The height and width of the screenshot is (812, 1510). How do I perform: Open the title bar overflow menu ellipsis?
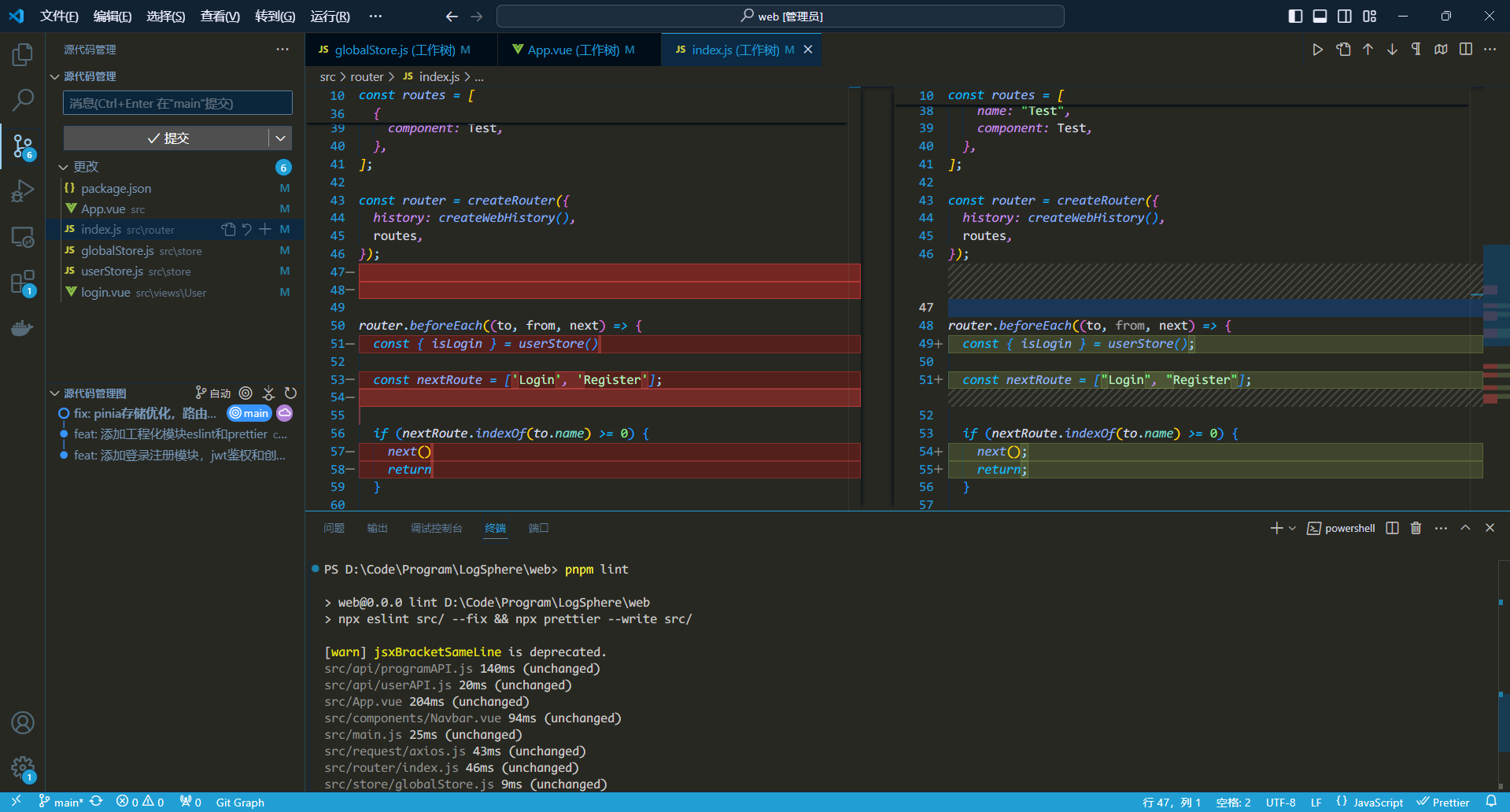tap(375, 16)
